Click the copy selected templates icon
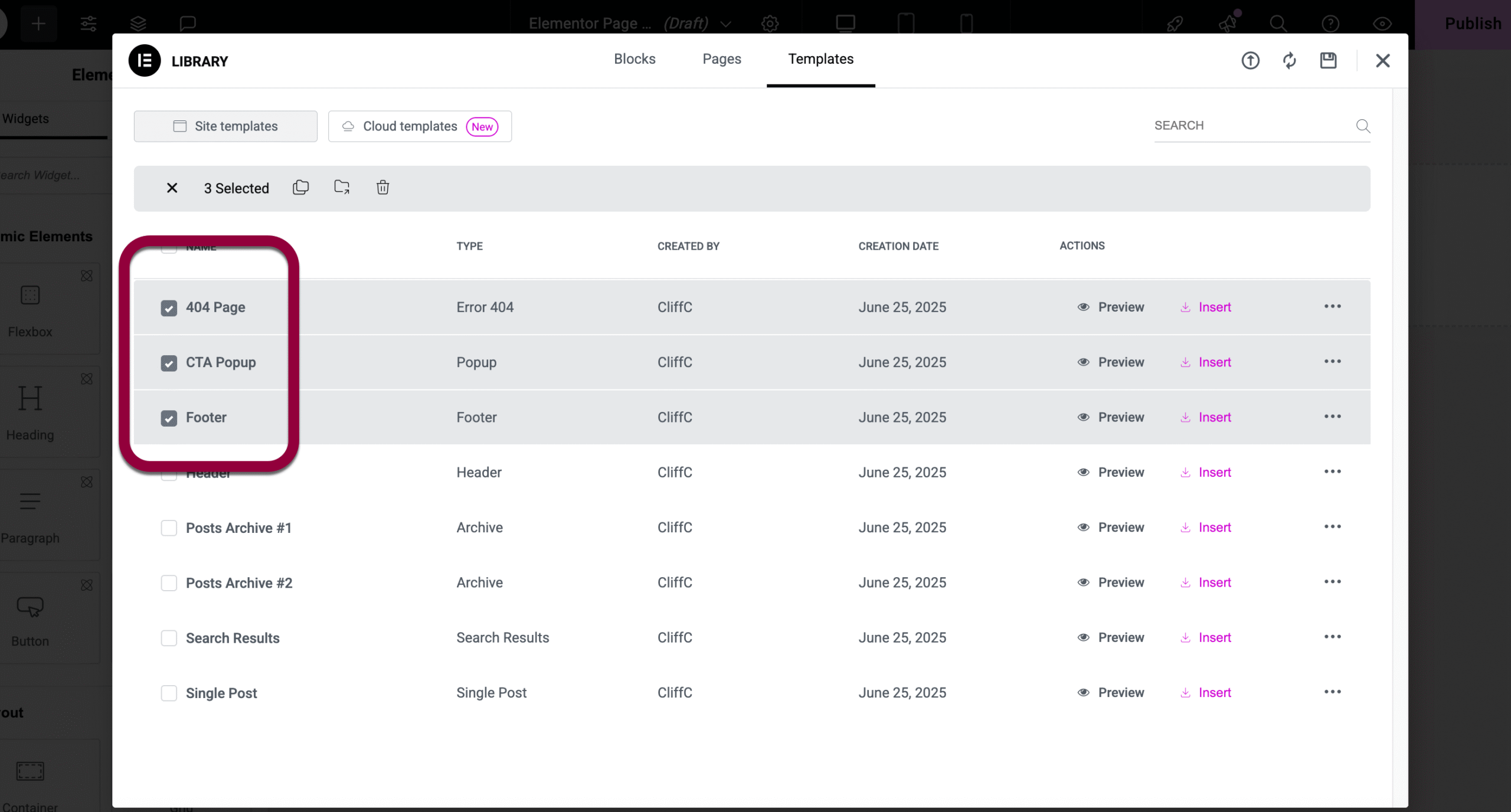Screen dimensions: 1511x812 click(300, 188)
